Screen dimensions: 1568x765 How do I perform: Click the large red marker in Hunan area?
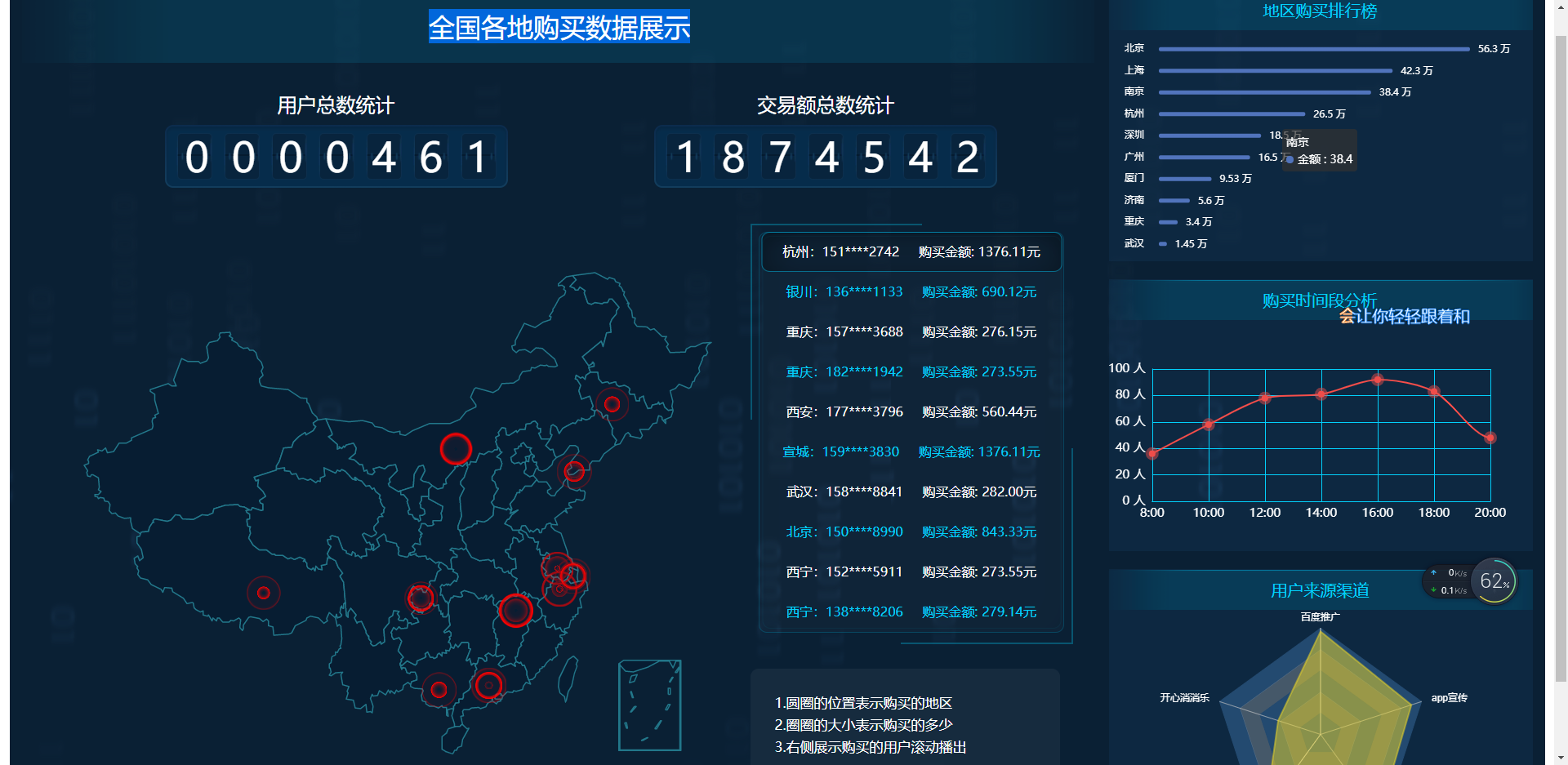coord(516,610)
